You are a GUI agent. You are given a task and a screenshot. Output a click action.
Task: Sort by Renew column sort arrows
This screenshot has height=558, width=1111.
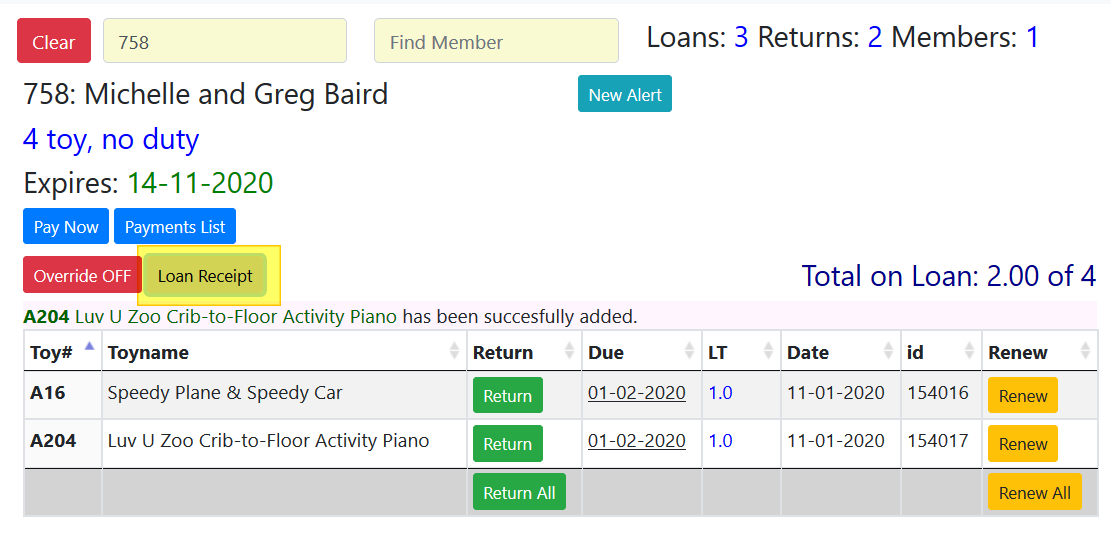[x=1085, y=352]
